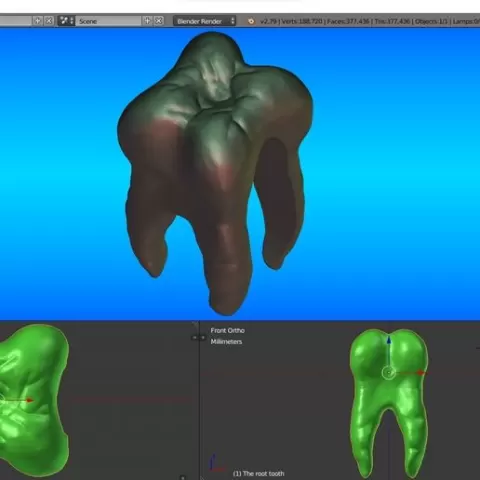Delete the screen layout with the X icon
The height and width of the screenshot is (480, 480).
(x=49, y=21)
